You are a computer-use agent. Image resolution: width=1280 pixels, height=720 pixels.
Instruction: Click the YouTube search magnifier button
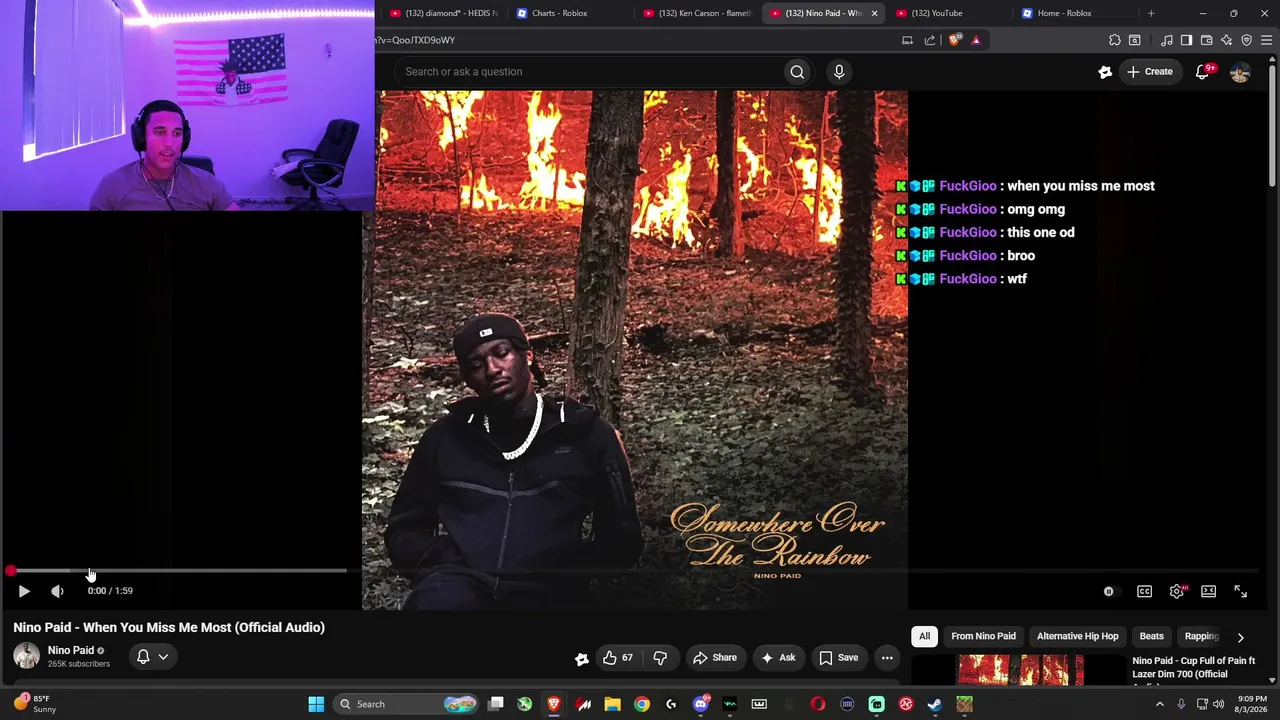tap(797, 72)
